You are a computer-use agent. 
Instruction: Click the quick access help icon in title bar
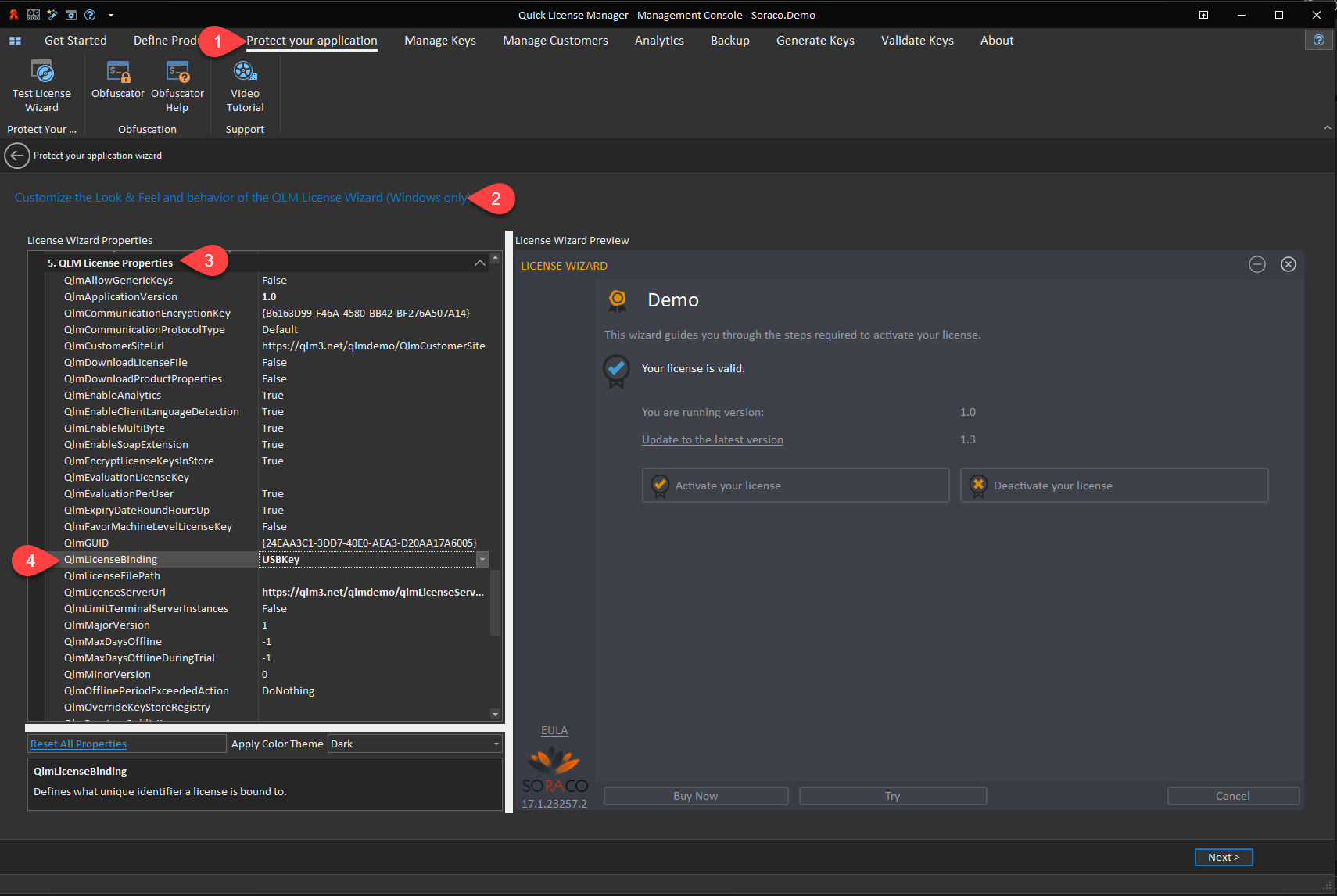tap(90, 15)
